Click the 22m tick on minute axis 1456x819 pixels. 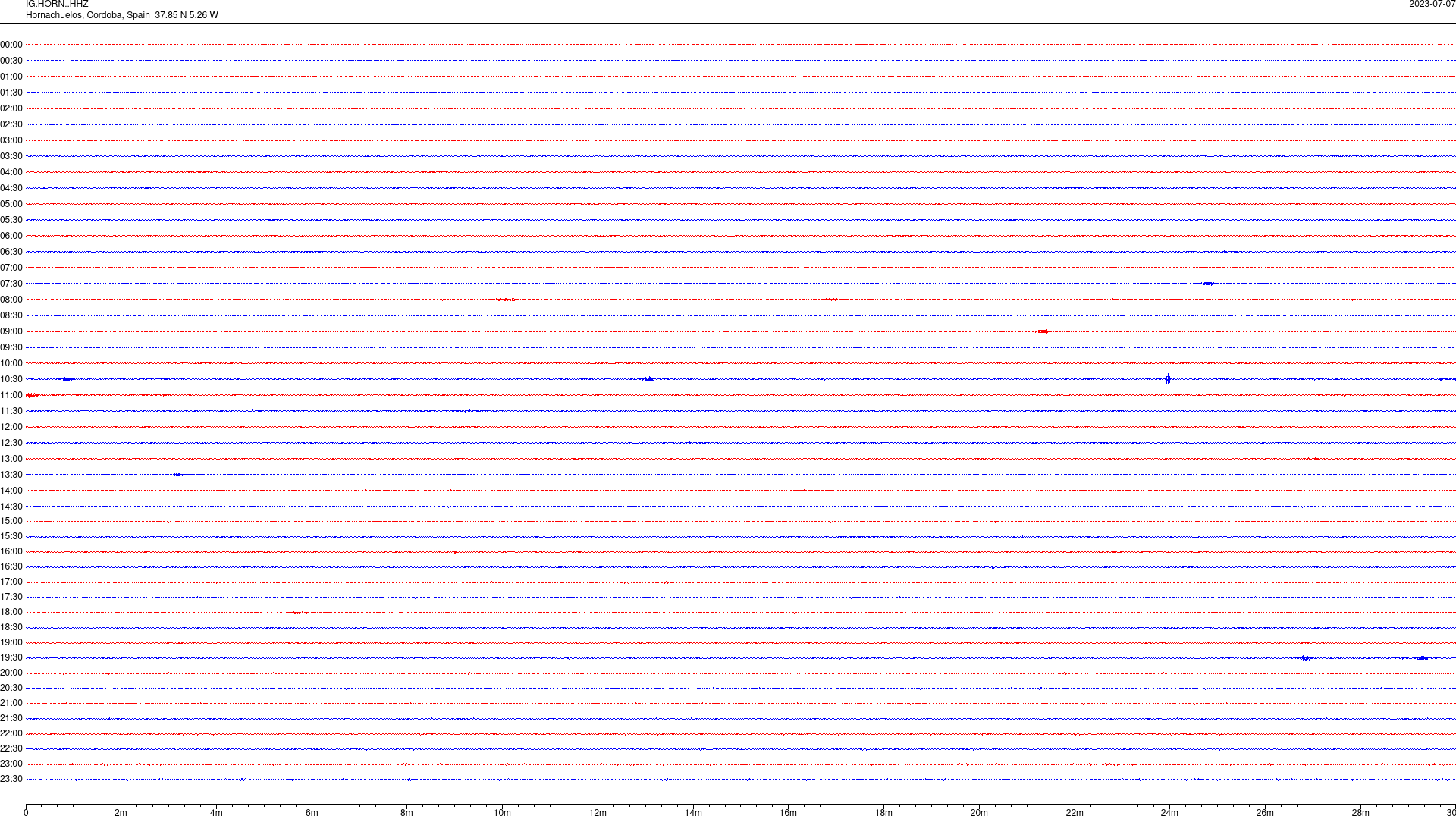point(1075,813)
